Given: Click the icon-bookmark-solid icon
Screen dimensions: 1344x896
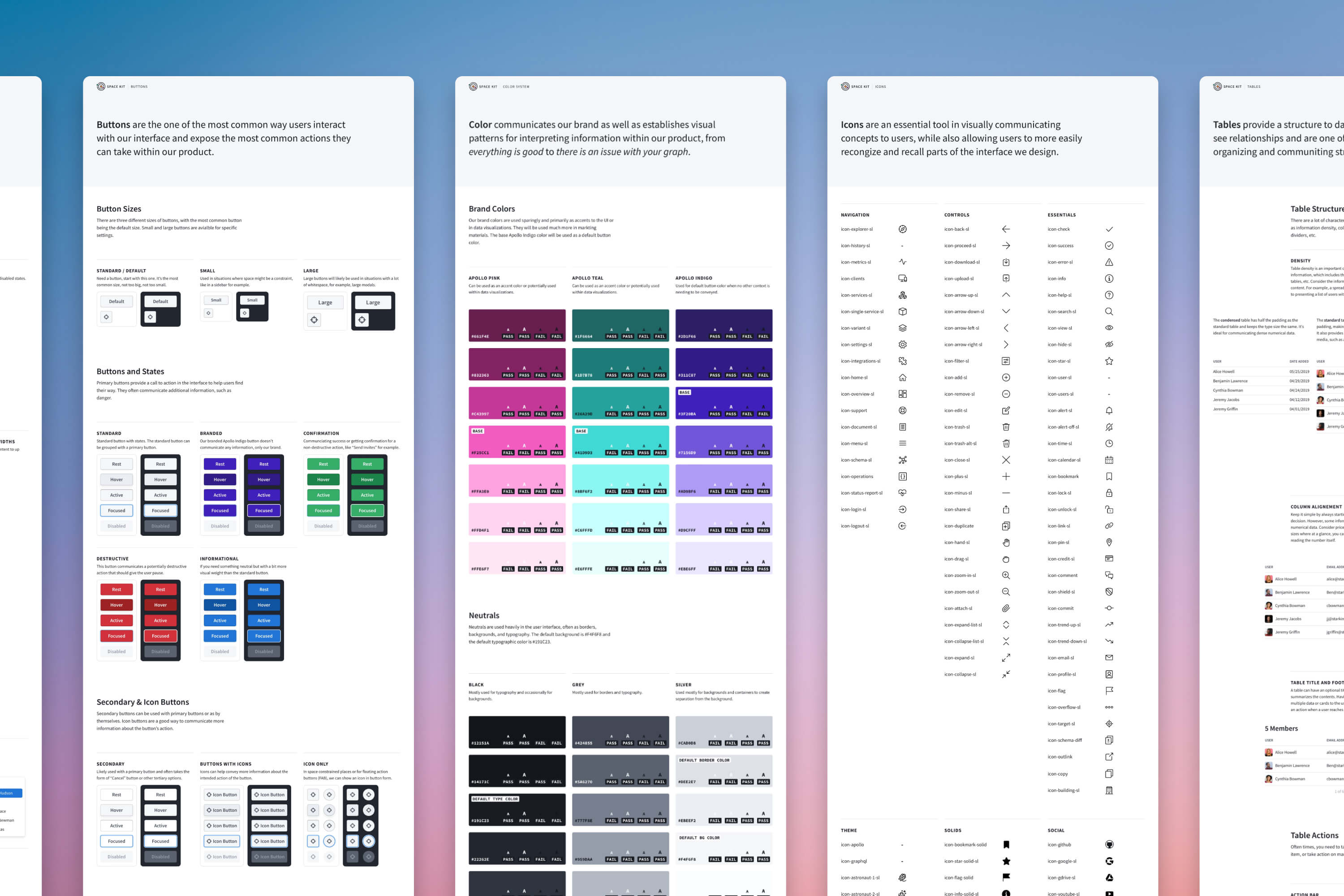Looking at the screenshot, I should pos(1006,844).
